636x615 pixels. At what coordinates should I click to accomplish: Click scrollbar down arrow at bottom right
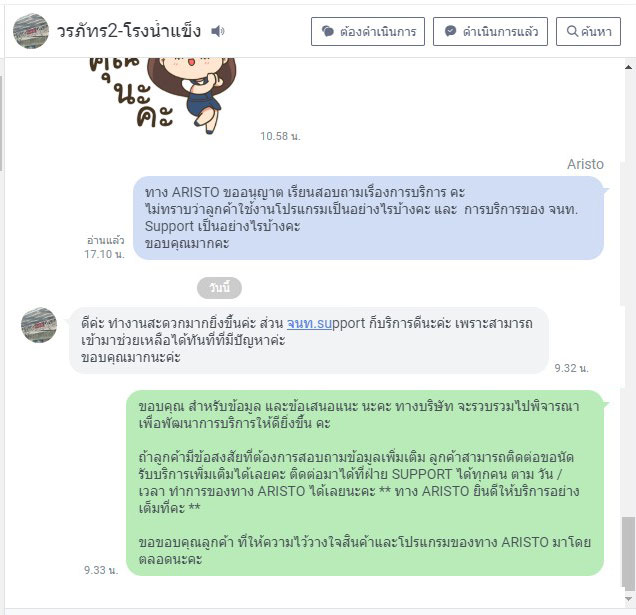click(x=629, y=599)
